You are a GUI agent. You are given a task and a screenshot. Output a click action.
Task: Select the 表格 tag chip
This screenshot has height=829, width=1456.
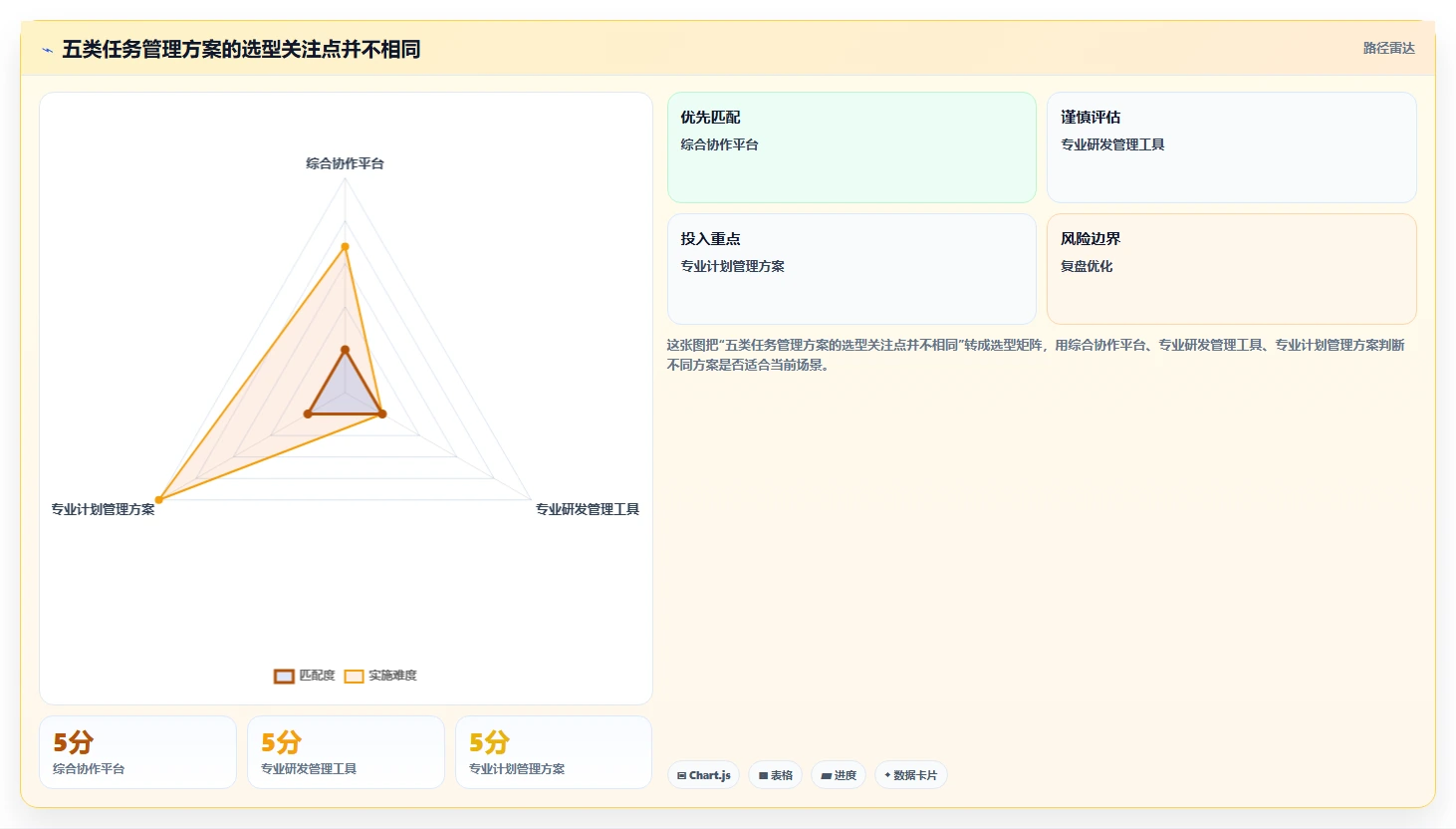click(x=776, y=775)
